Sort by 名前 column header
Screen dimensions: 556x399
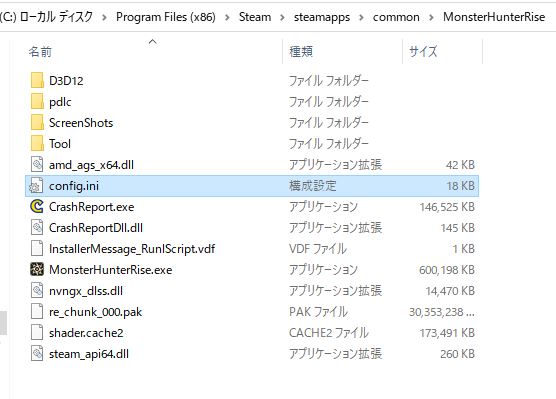click(40, 52)
